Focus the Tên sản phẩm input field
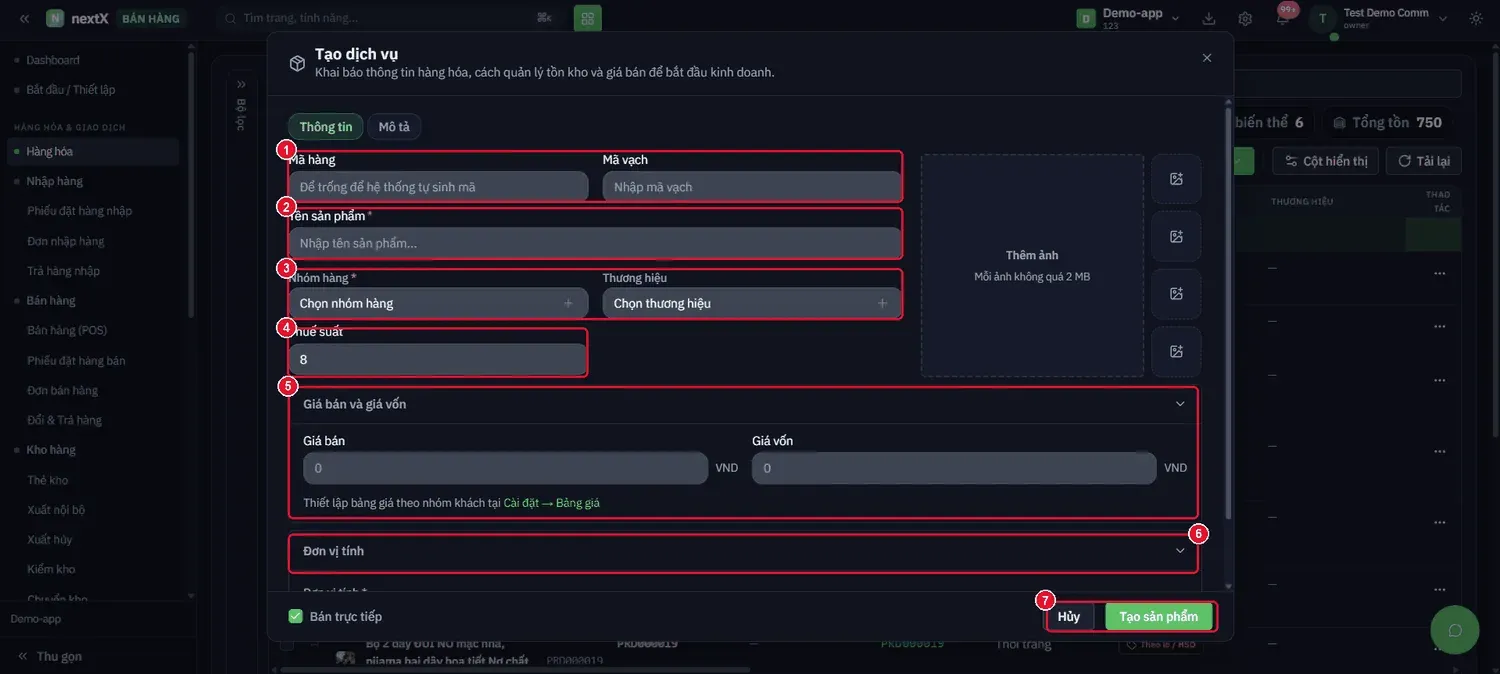 point(595,243)
